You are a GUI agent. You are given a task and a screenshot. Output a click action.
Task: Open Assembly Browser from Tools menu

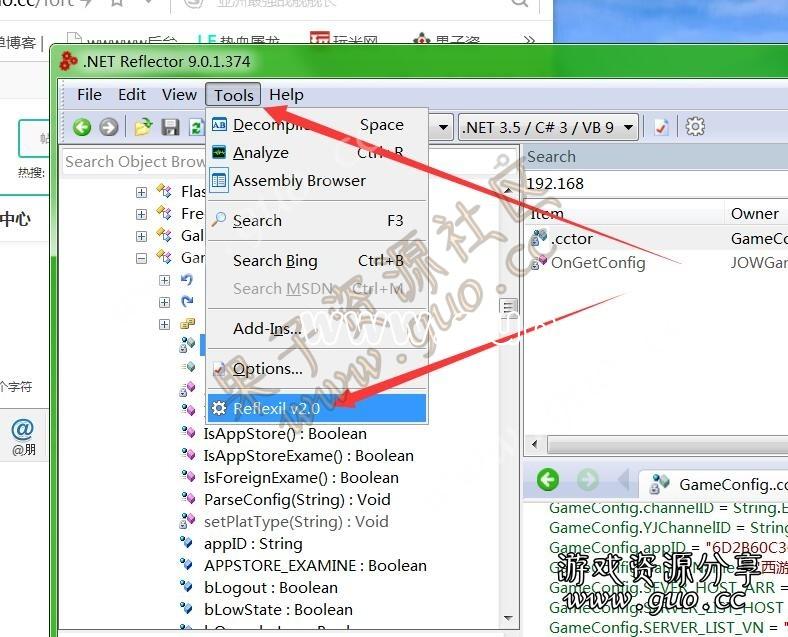click(299, 181)
